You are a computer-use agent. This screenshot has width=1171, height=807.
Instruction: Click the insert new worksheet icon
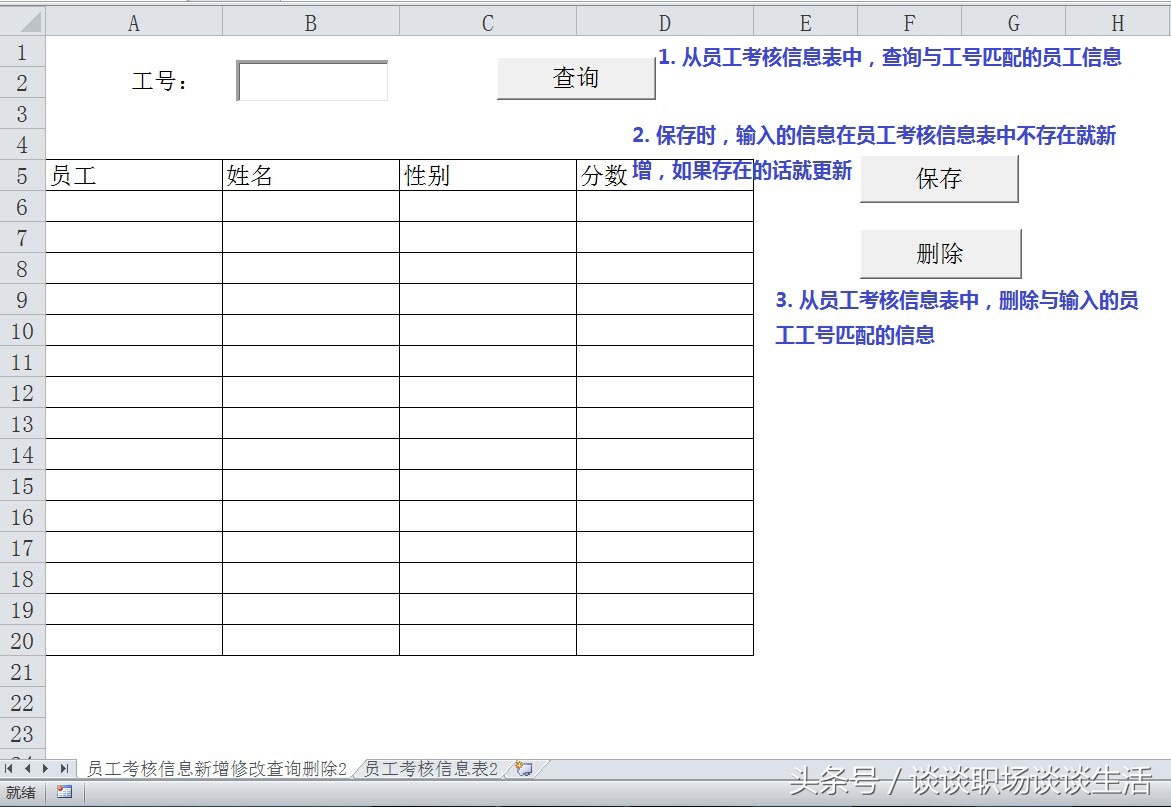pos(522,769)
